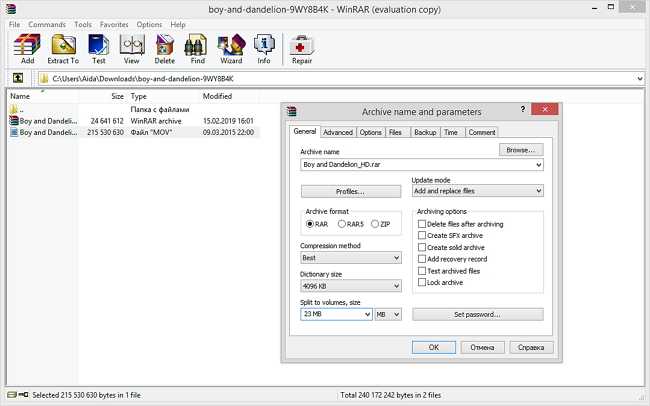
Task: Enable Delete files after archiving
Action: (422, 224)
